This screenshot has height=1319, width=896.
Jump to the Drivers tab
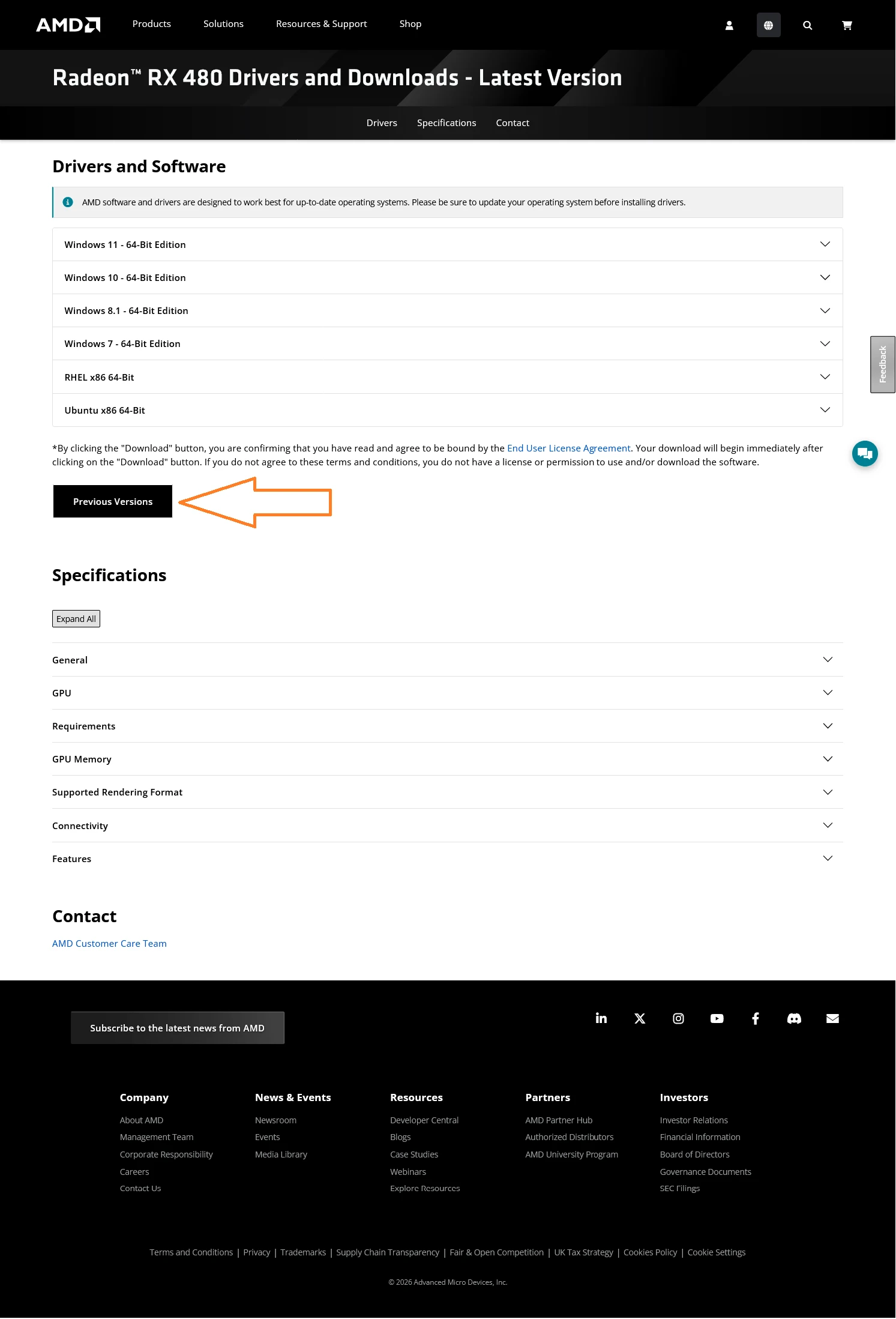(382, 122)
